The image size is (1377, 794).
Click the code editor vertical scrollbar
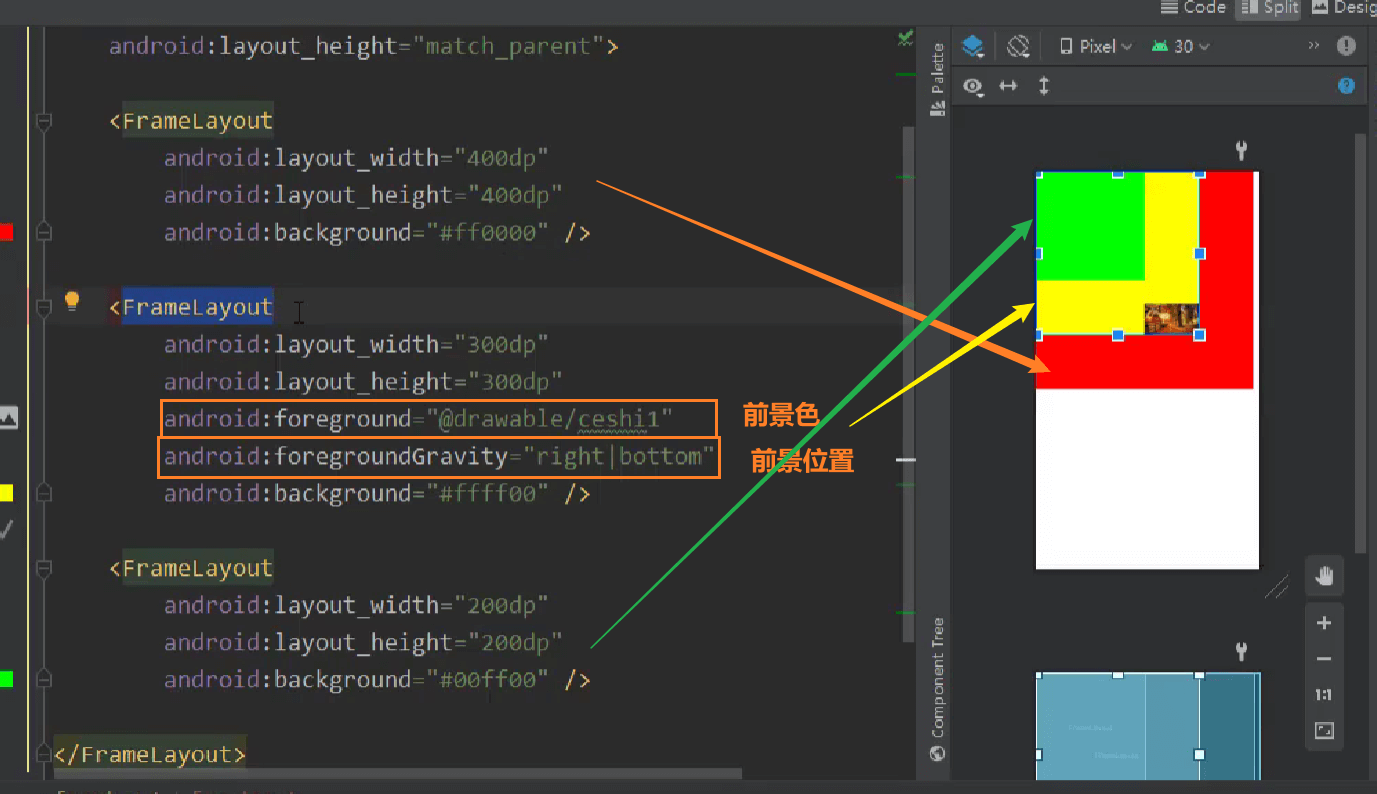907,384
